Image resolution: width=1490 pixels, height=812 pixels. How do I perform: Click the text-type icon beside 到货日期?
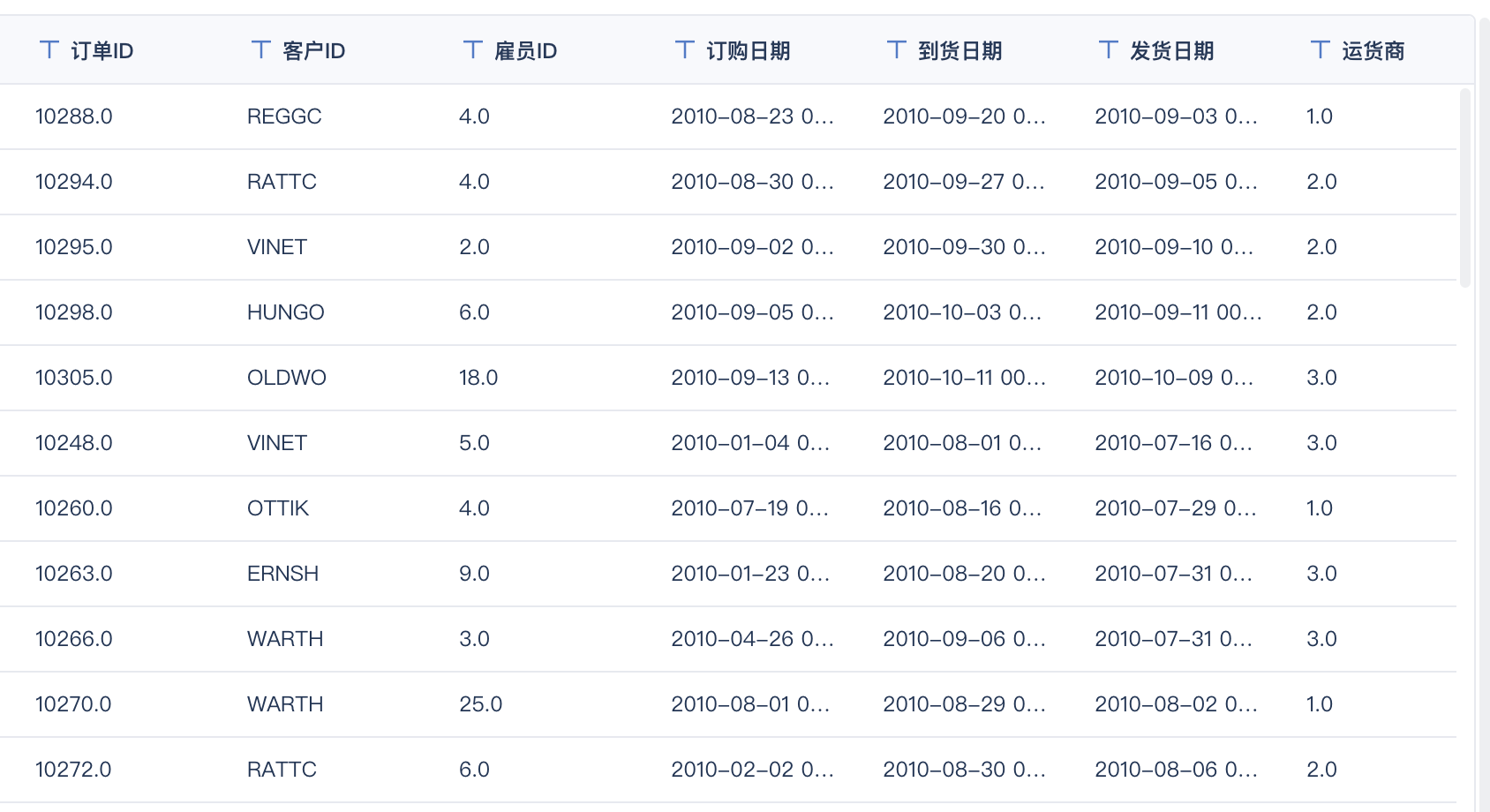897,50
